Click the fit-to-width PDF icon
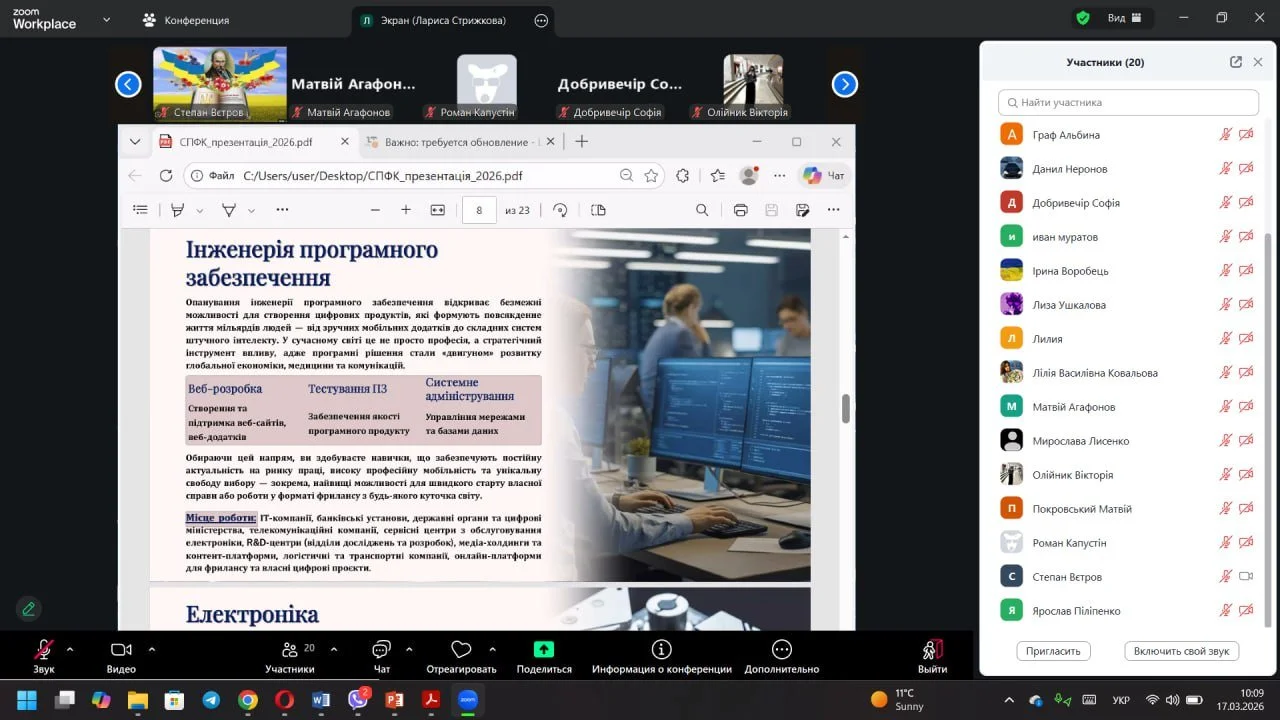This screenshot has width=1280, height=720. tap(437, 210)
